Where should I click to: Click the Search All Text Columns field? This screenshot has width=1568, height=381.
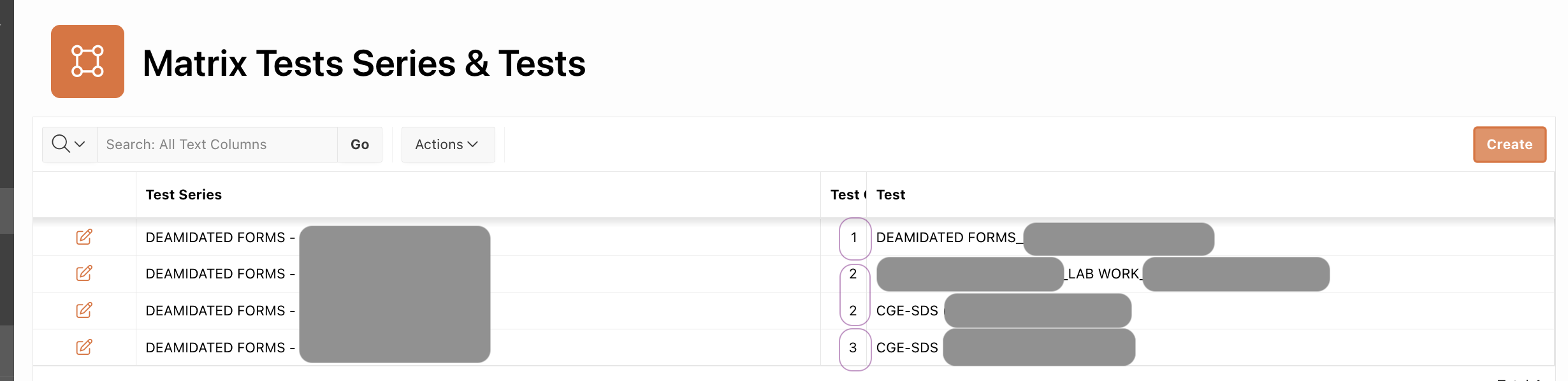[217, 145]
